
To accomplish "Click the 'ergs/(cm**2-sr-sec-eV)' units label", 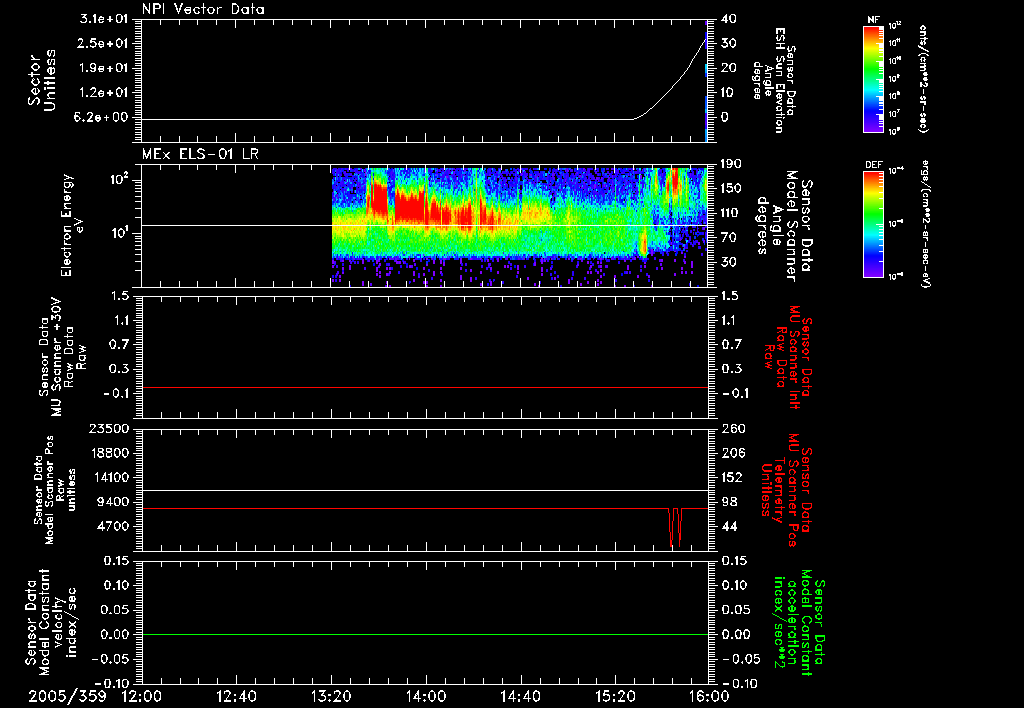I will (x=925, y=224).
